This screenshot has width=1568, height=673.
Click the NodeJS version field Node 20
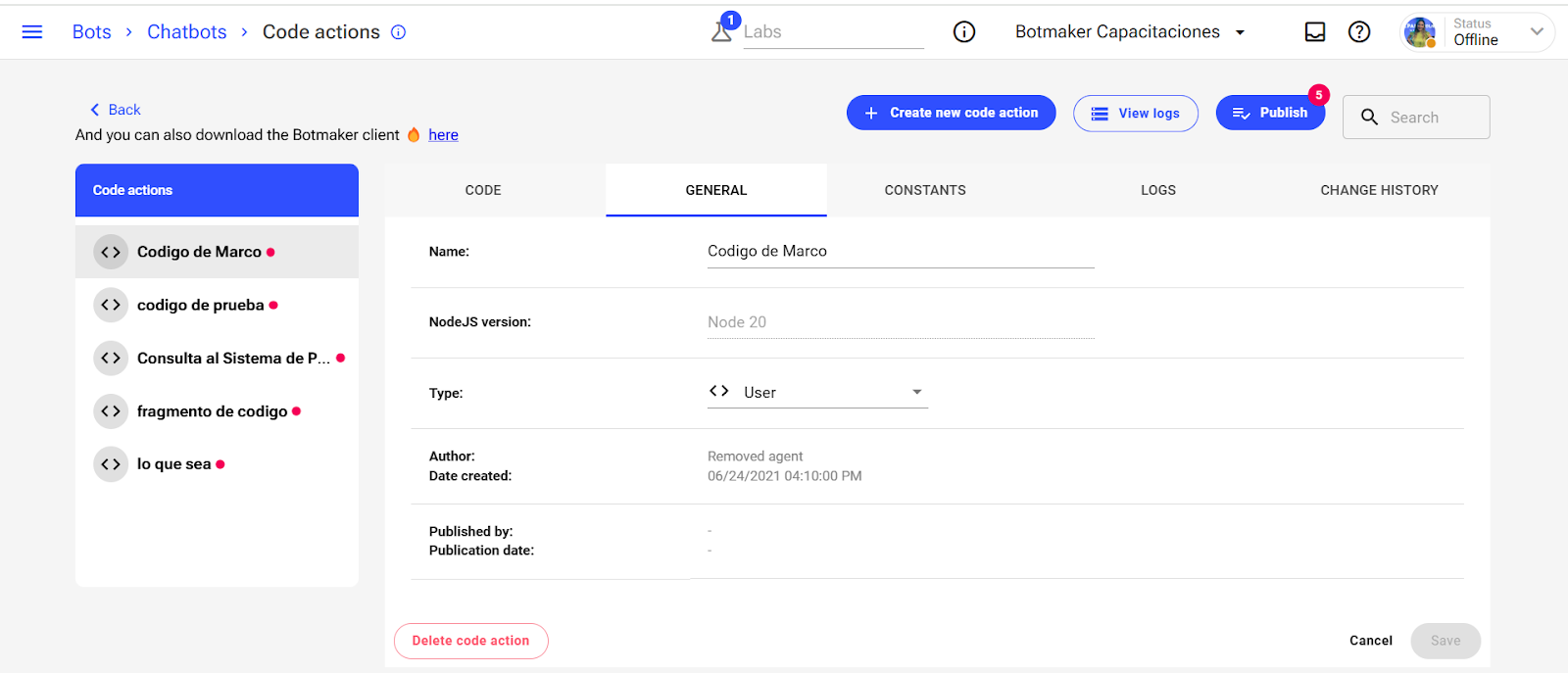901,322
